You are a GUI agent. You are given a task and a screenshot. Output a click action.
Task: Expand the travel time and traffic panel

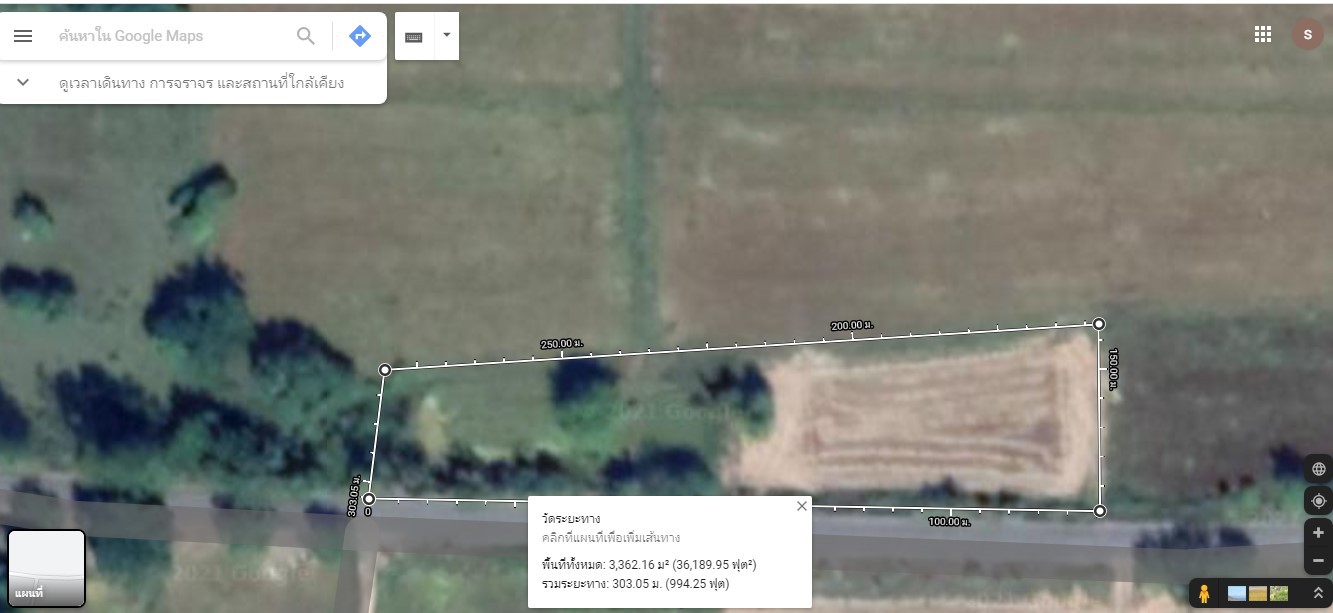point(23,82)
